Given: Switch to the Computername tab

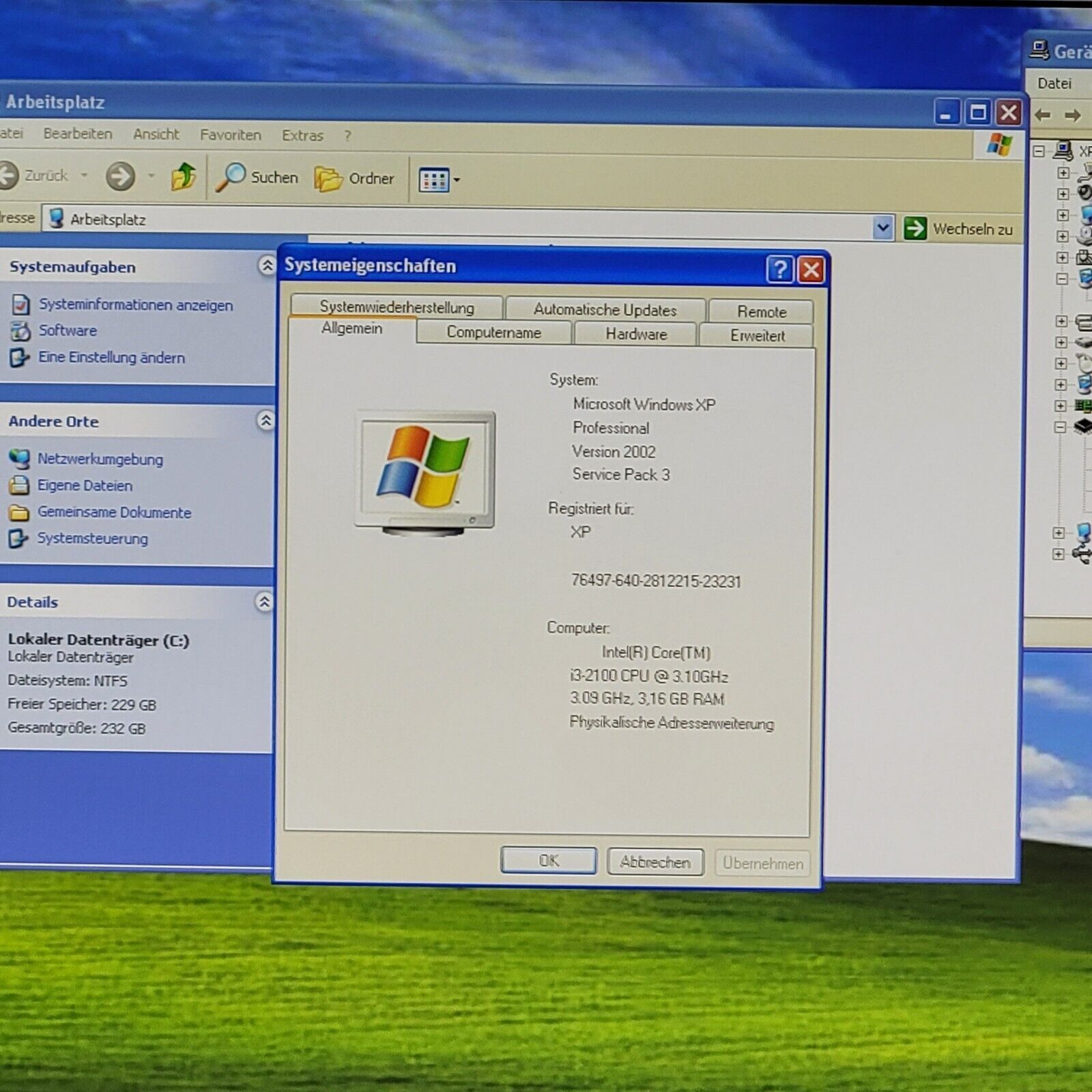Looking at the screenshot, I should pyautogui.click(x=493, y=332).
